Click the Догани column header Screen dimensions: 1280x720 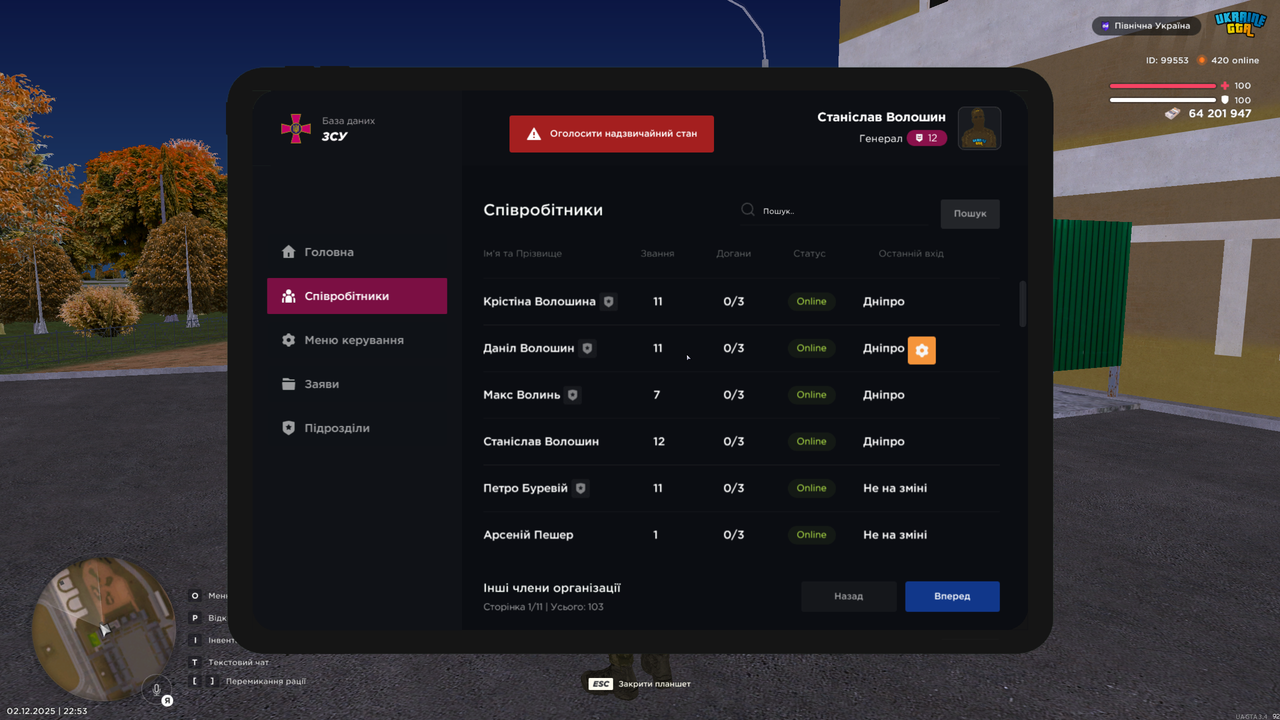click(734, 254)
